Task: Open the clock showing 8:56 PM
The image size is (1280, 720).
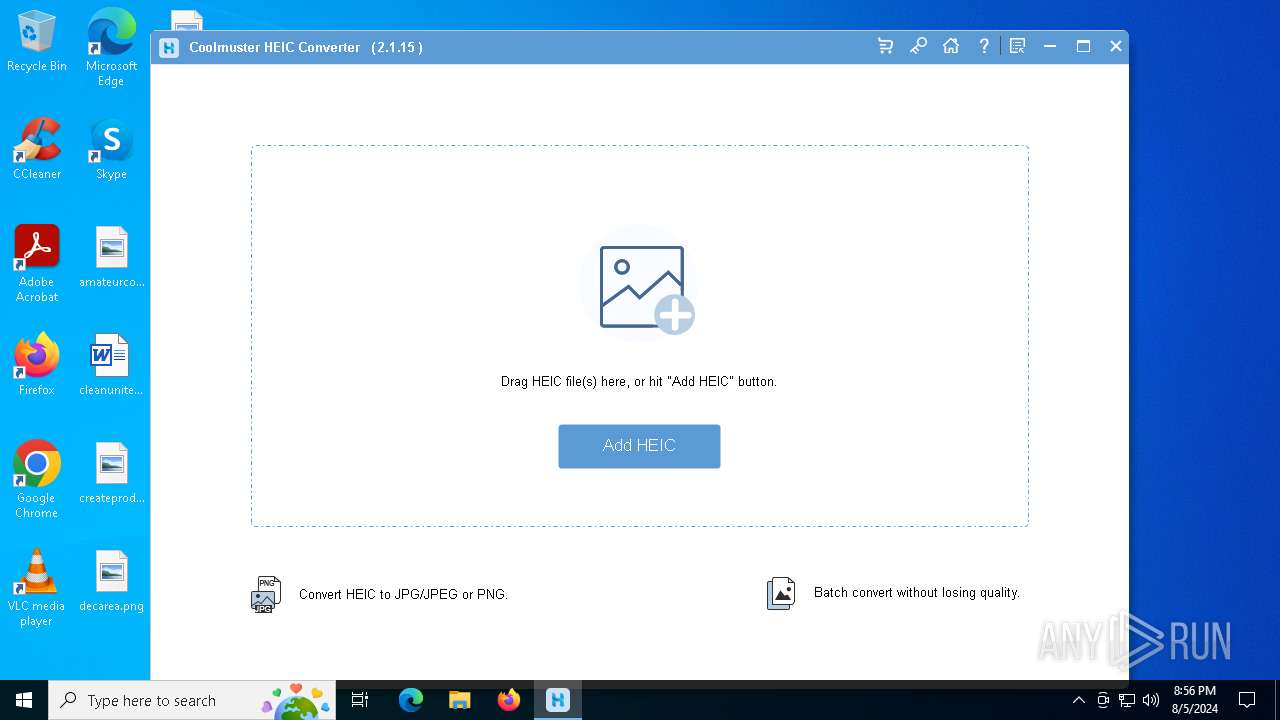Action: [x=1195, y=700]
